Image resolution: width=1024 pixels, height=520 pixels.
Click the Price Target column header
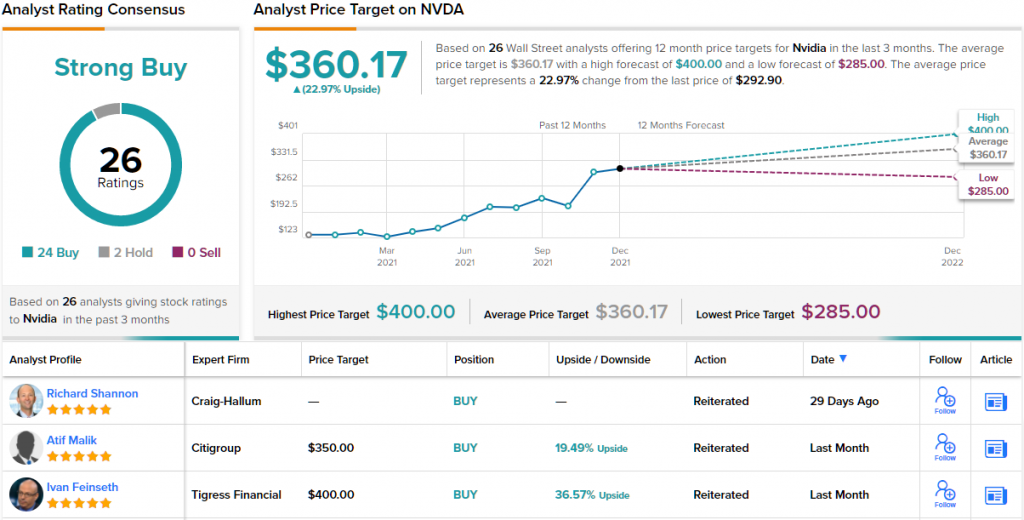click(x=338, y=359)
